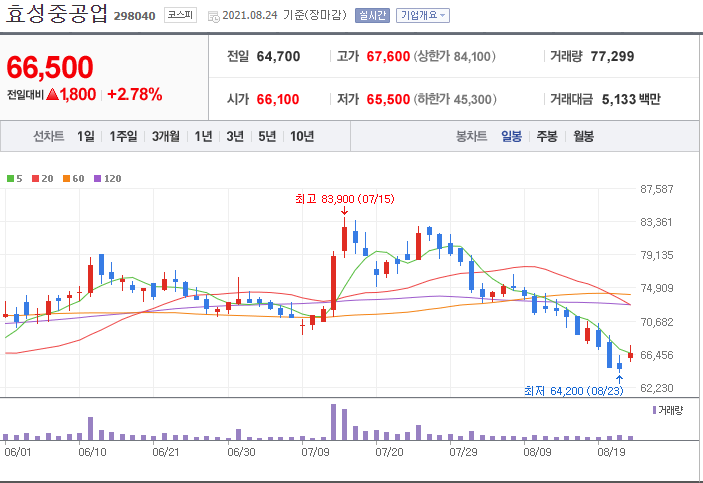Image resolution: width=703 pixels, height=483 pixels.
Task: Click the 거래량 value 77,299
Action: click(612, 57)
